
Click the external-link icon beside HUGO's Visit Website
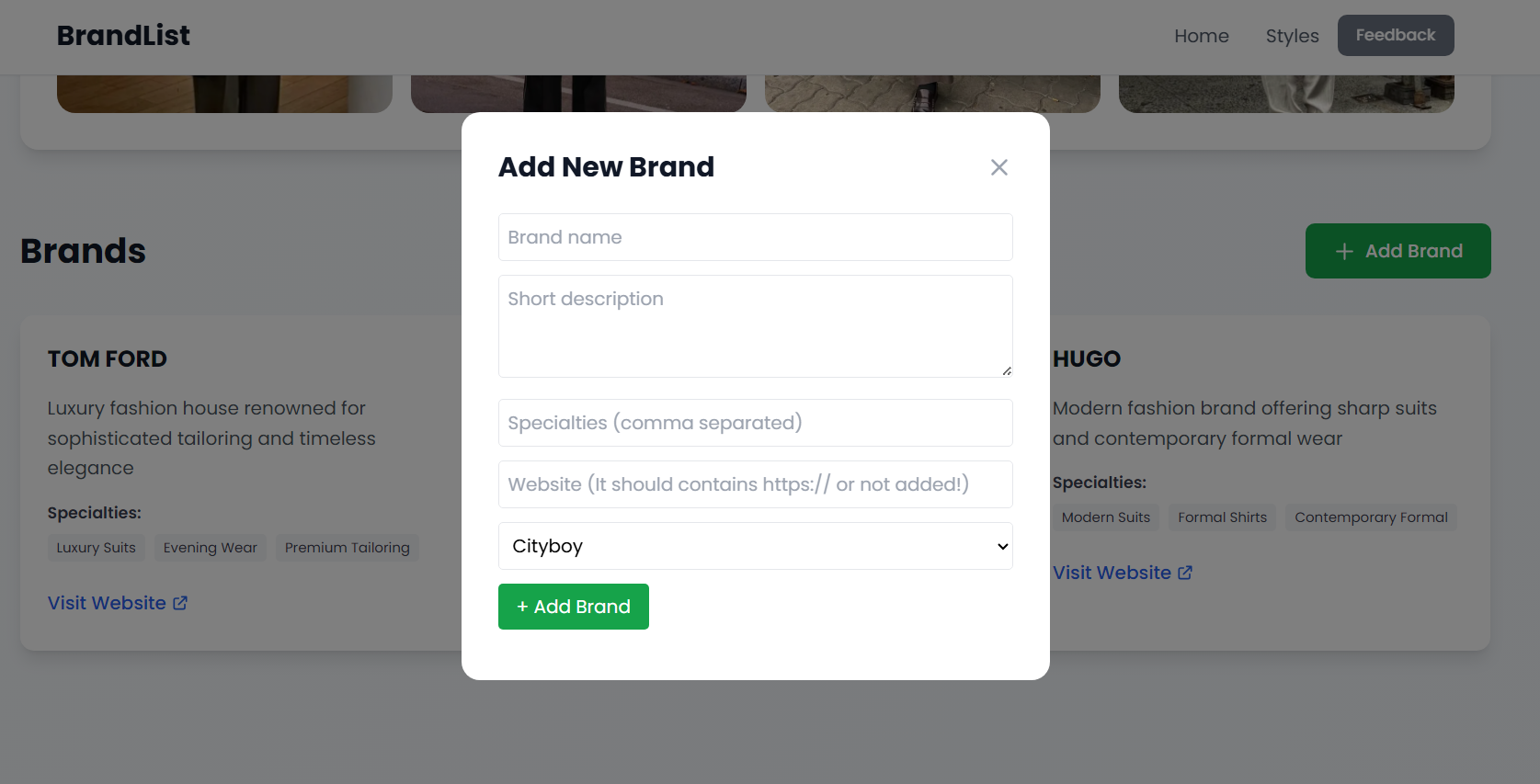pos(1185,572)
